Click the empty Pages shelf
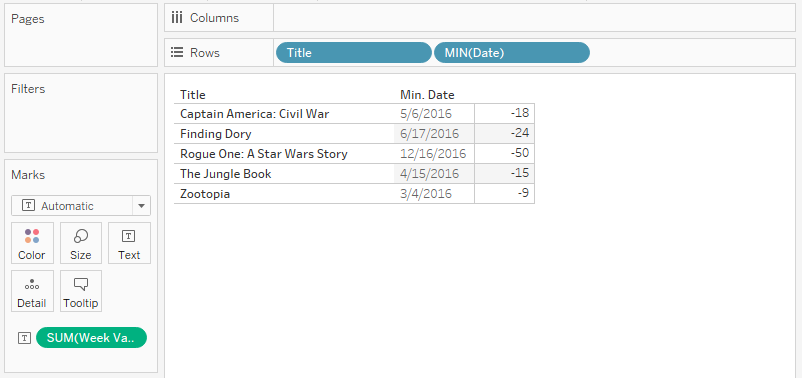 [x=81, y=35]
